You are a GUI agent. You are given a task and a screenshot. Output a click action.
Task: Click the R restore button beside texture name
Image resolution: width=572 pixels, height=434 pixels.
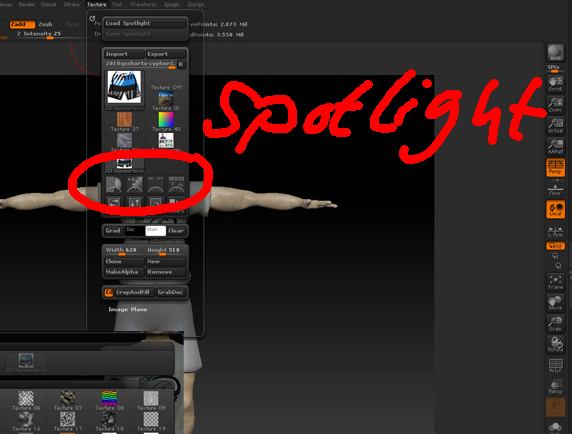[181, 64]
